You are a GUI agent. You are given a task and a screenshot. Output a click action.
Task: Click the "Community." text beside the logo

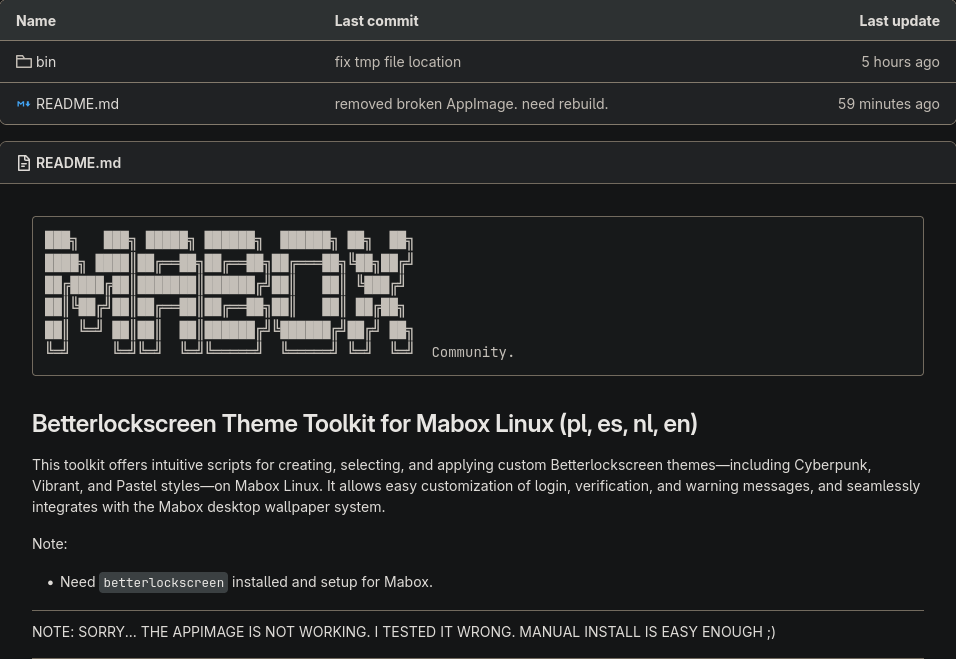click(473, 352)
